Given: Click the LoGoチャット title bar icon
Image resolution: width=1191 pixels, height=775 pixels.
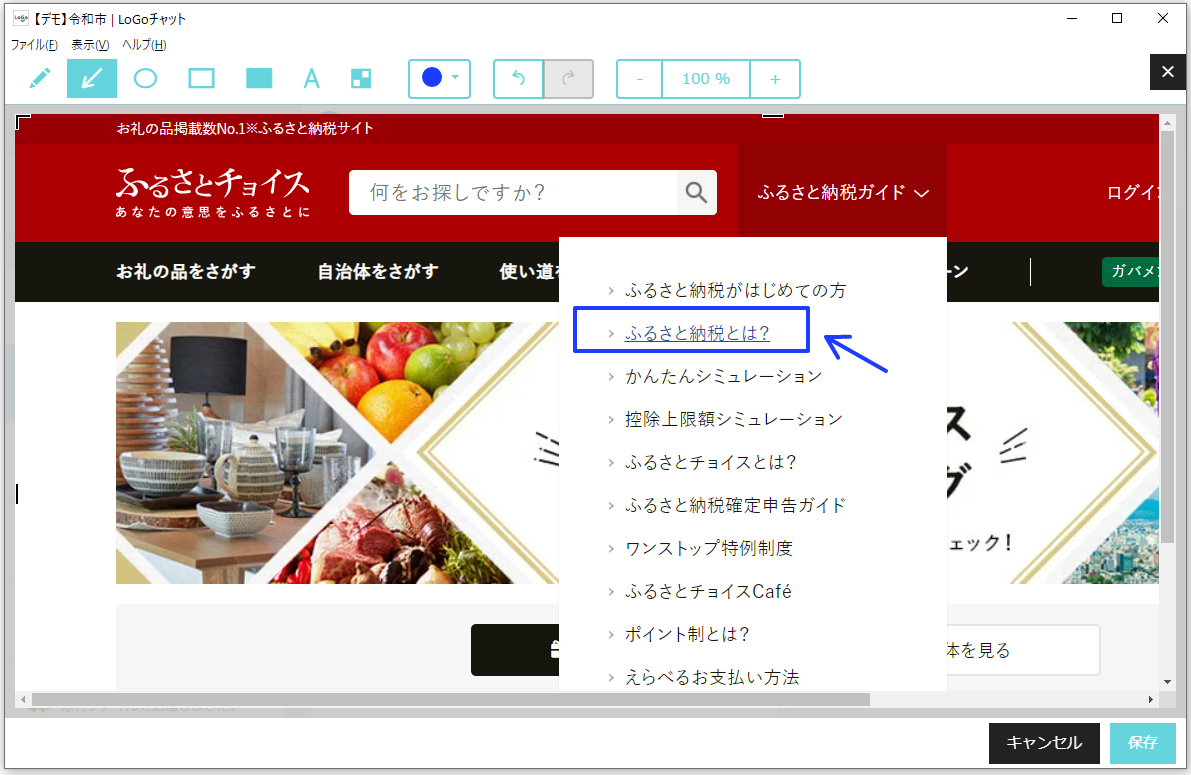Looking at the screenshot, I should coord(21,18).
